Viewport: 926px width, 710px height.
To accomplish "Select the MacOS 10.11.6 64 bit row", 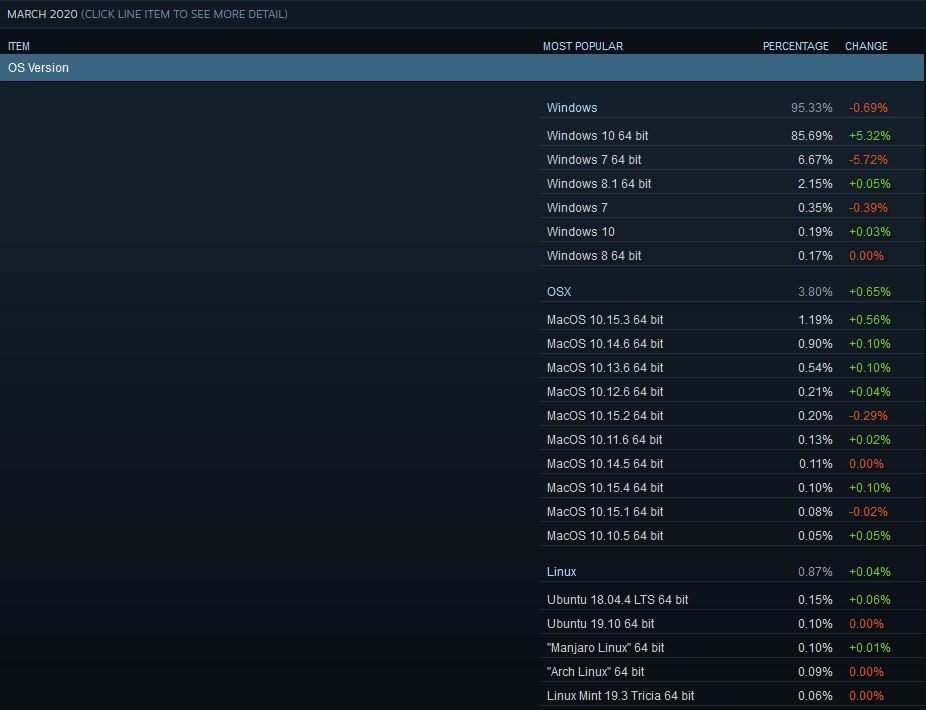I will pos(732,439).
